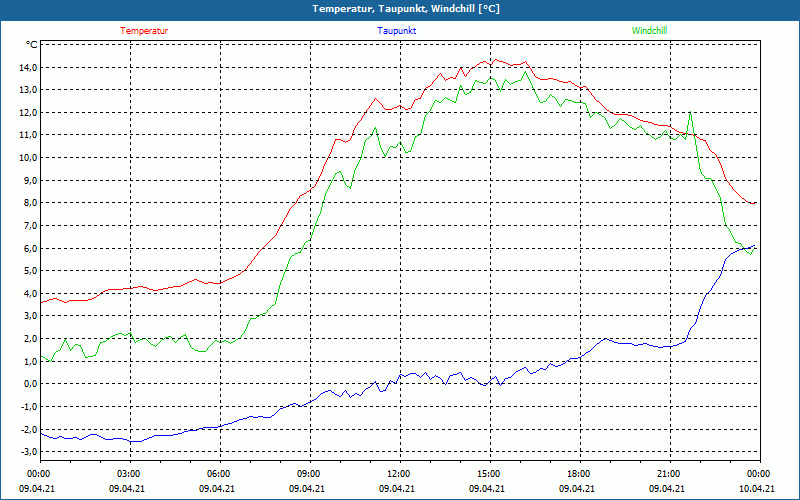The image size is (800, 500).
Task: Click the '7,0' y-axis value
Action: click(30, 226)
